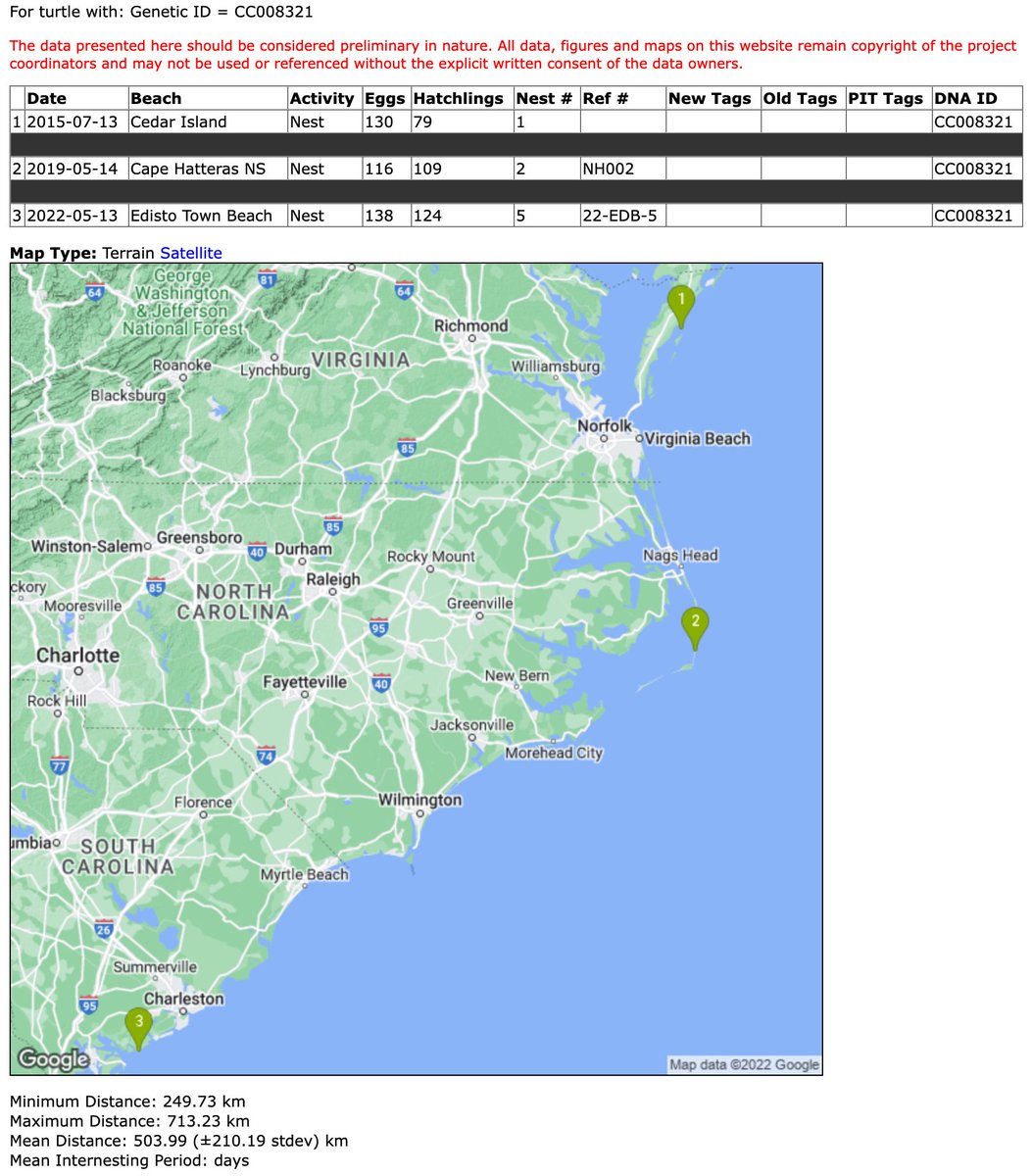The height and width of the screenshot is (1176, 1033).
Task: Click Interstate 77 shield south of Rock Hill
Action: coord(60,765)
